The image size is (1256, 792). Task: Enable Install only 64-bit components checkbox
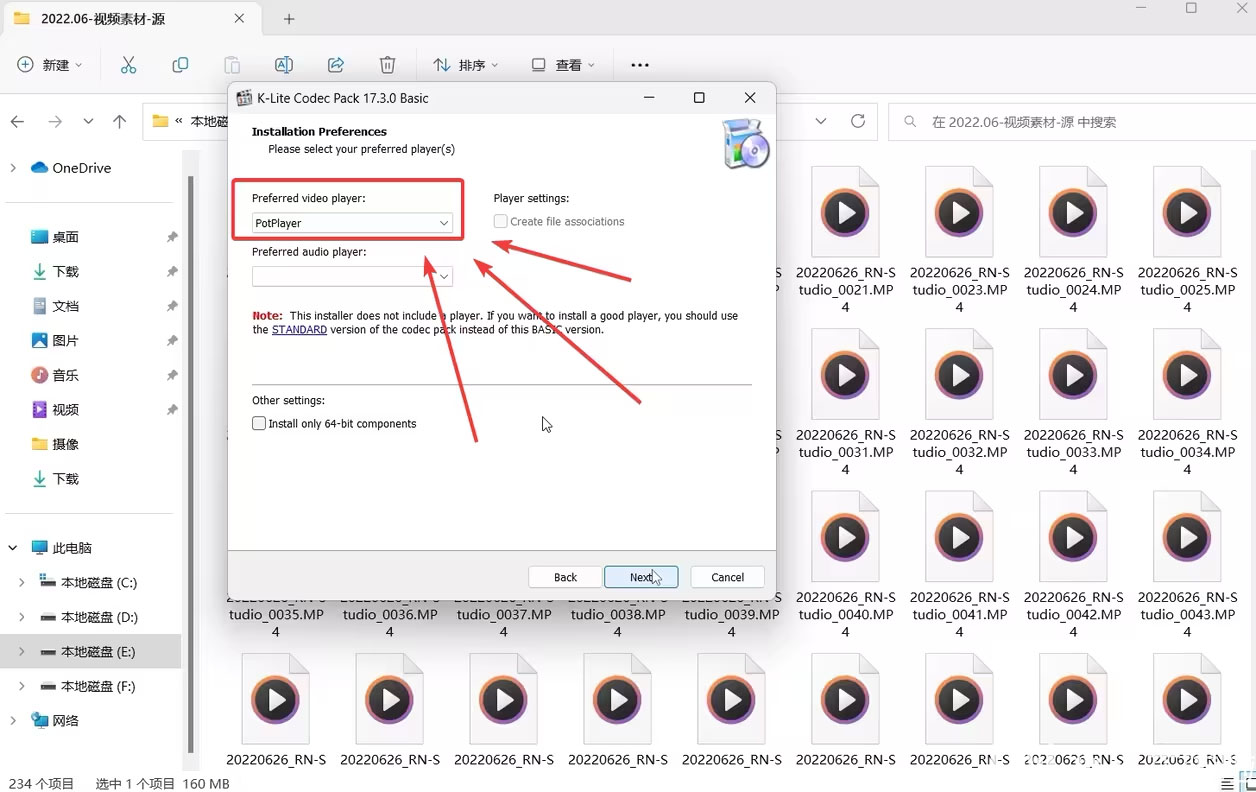click(260, 424)
